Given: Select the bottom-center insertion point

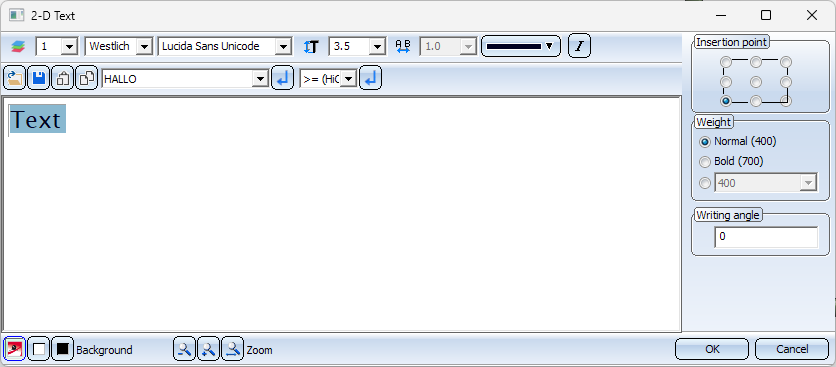Looking at the screenshot, I should pyautogui.click(x=755, y=101).
